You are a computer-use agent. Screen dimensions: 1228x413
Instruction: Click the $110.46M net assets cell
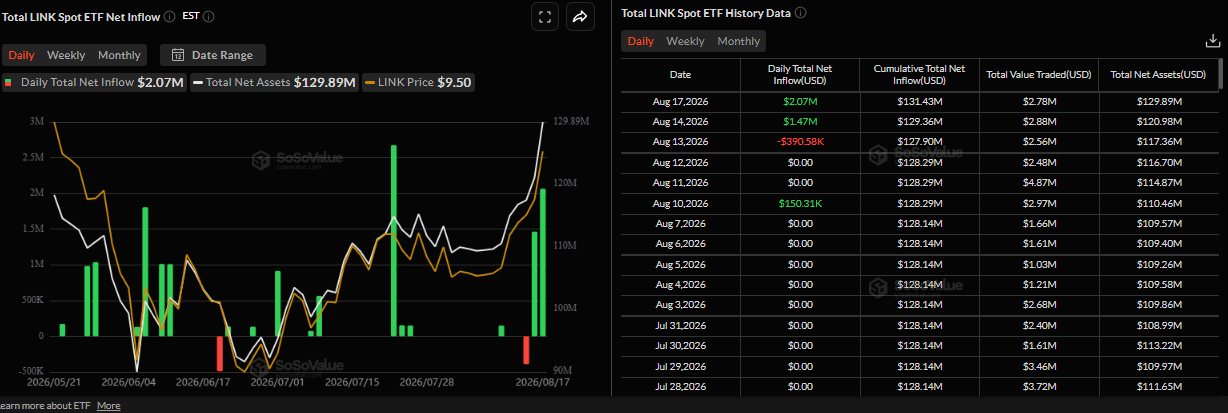(x=1158, y=204)
